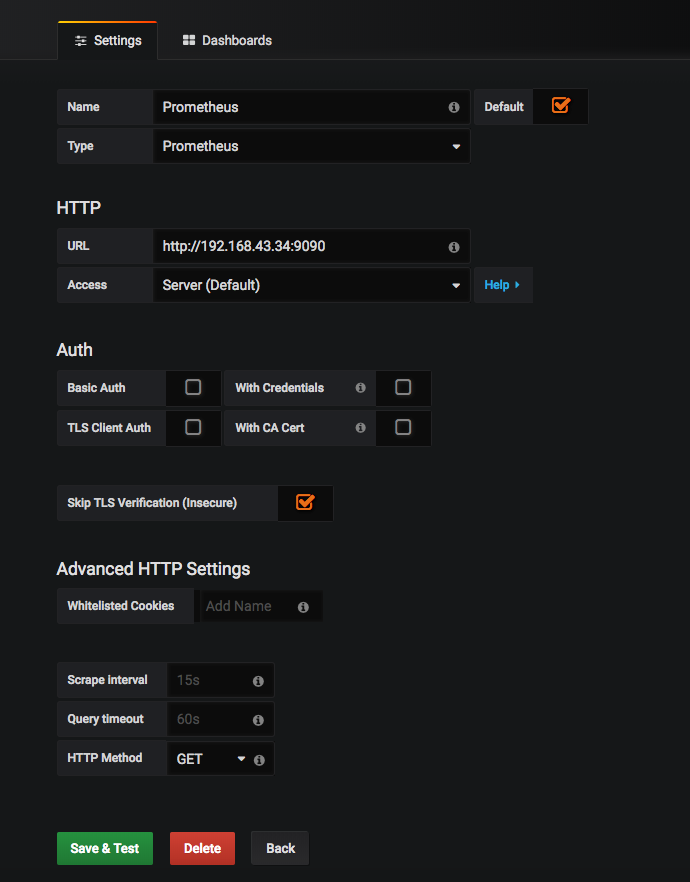Click the Back button
Screen dimensions: 690x882
click(x=280, y=848)
